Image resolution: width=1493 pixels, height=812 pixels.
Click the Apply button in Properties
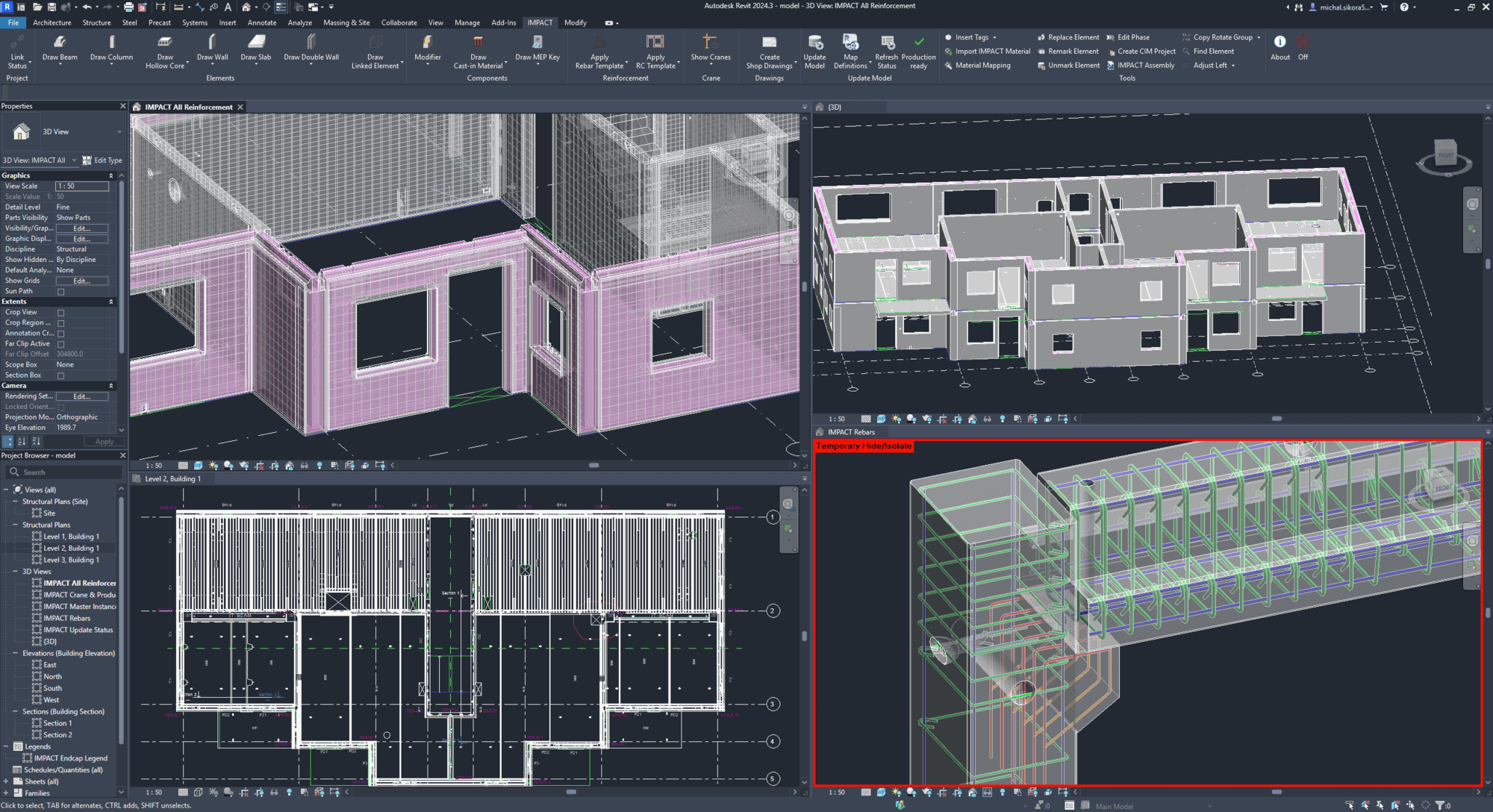tap(104, 441)
